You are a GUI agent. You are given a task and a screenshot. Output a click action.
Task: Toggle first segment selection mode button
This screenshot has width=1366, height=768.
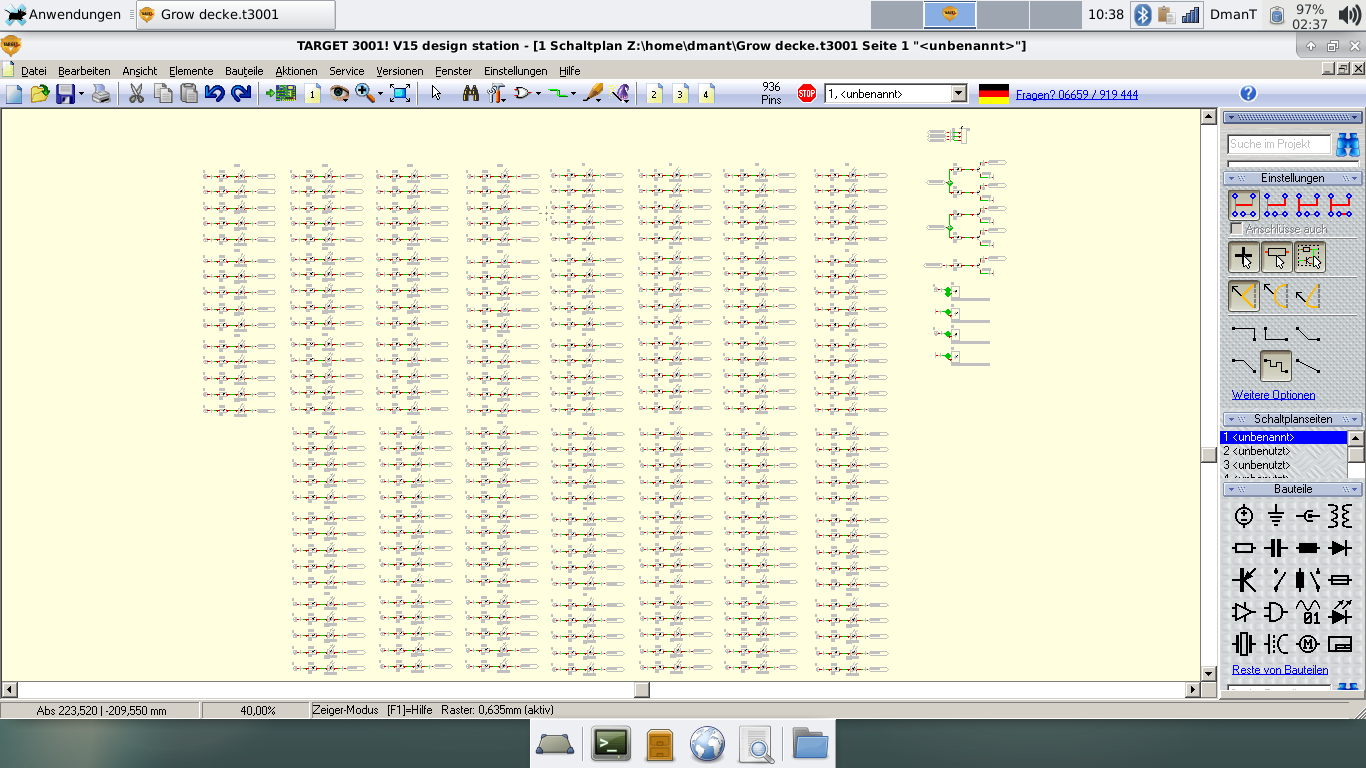[1244, 206]
